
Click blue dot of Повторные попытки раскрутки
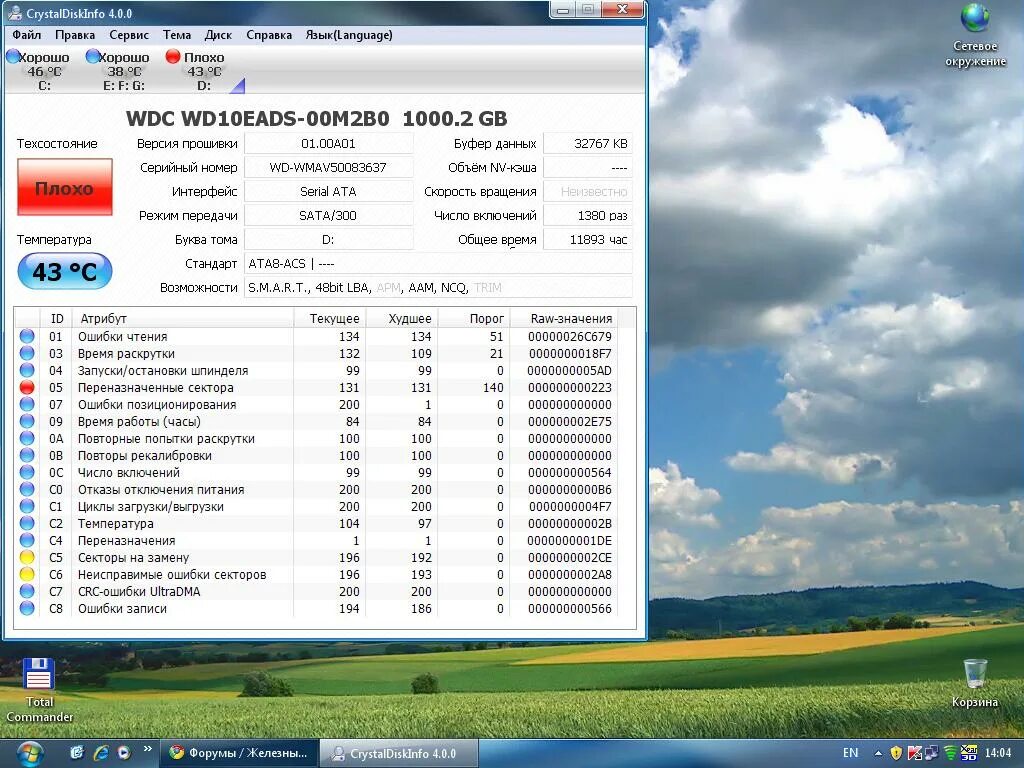[x=27, y=438]
